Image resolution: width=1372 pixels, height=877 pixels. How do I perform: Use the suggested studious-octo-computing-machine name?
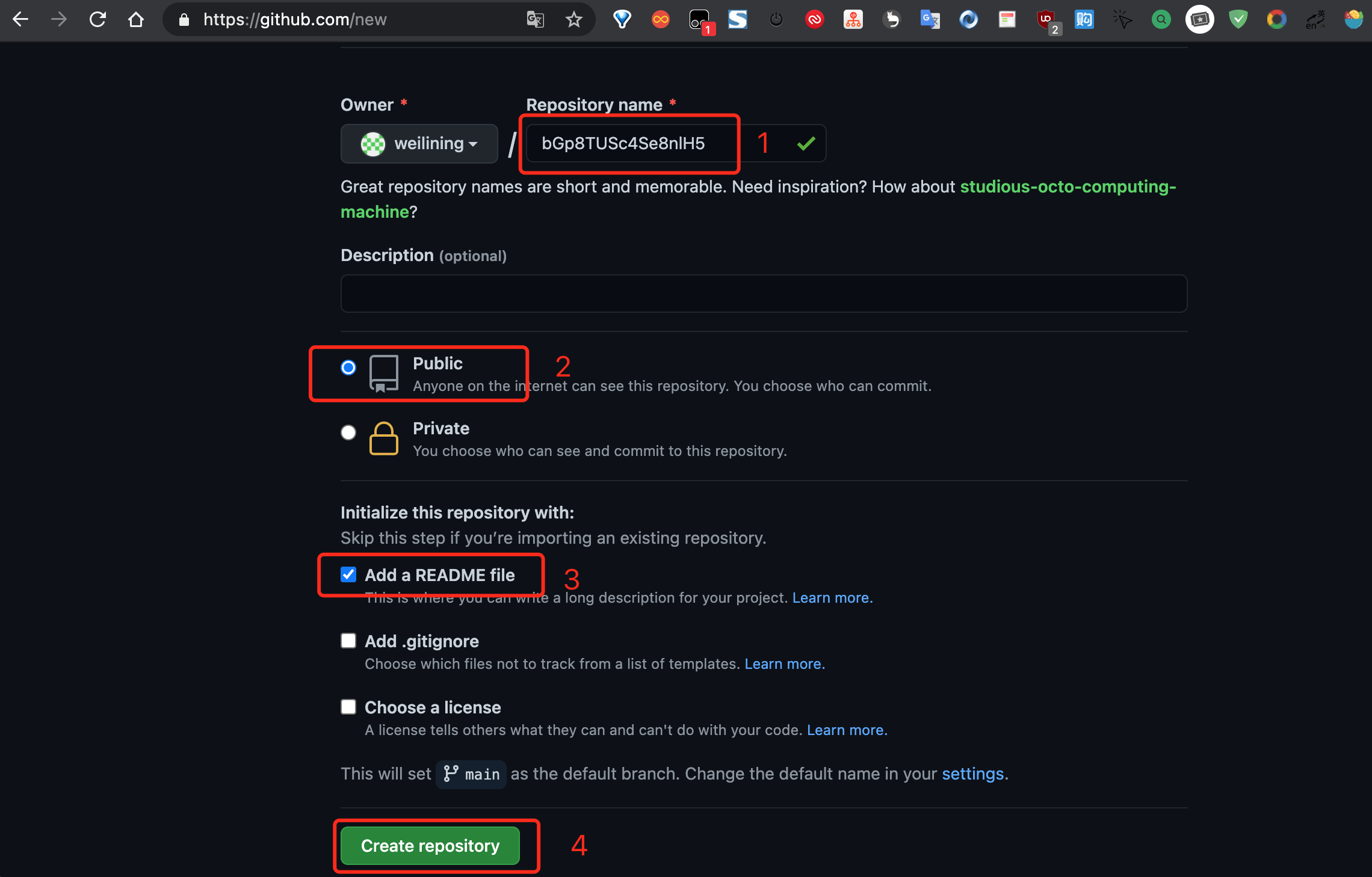point(1067,187)
